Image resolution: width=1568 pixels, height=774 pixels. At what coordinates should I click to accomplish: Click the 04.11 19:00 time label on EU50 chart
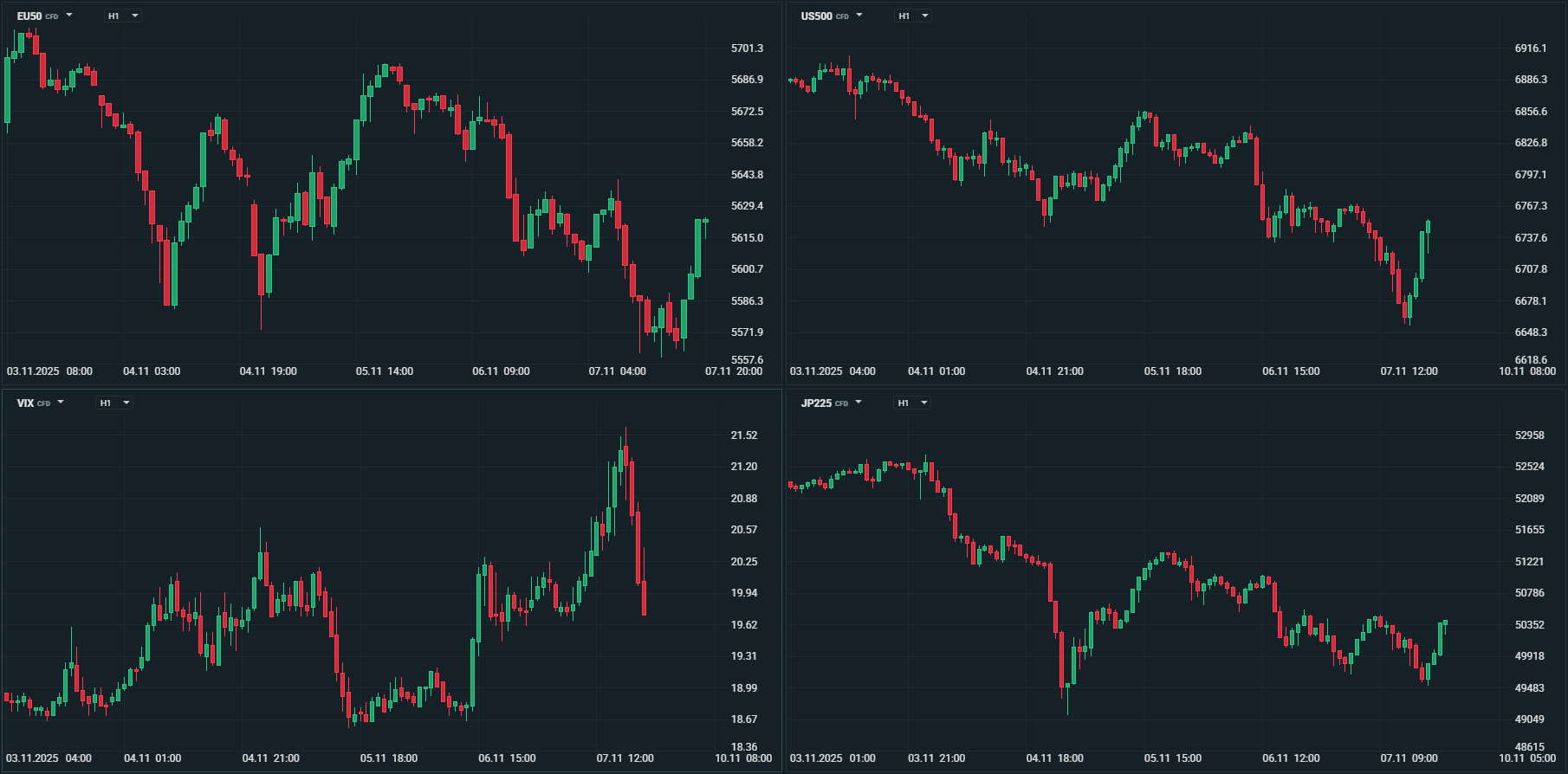click(x=268, y=371)
